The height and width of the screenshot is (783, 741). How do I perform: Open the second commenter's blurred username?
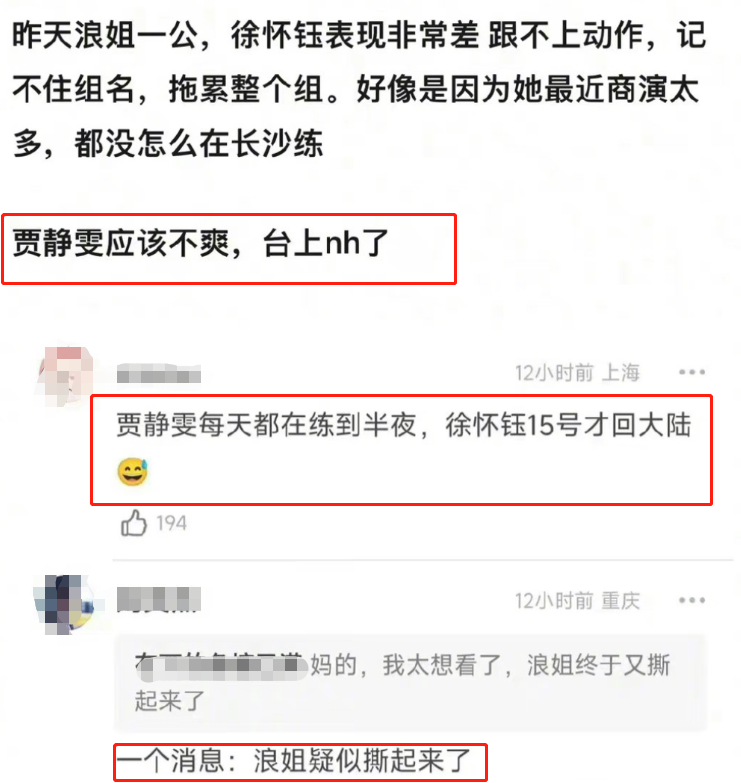click(159, 600)
